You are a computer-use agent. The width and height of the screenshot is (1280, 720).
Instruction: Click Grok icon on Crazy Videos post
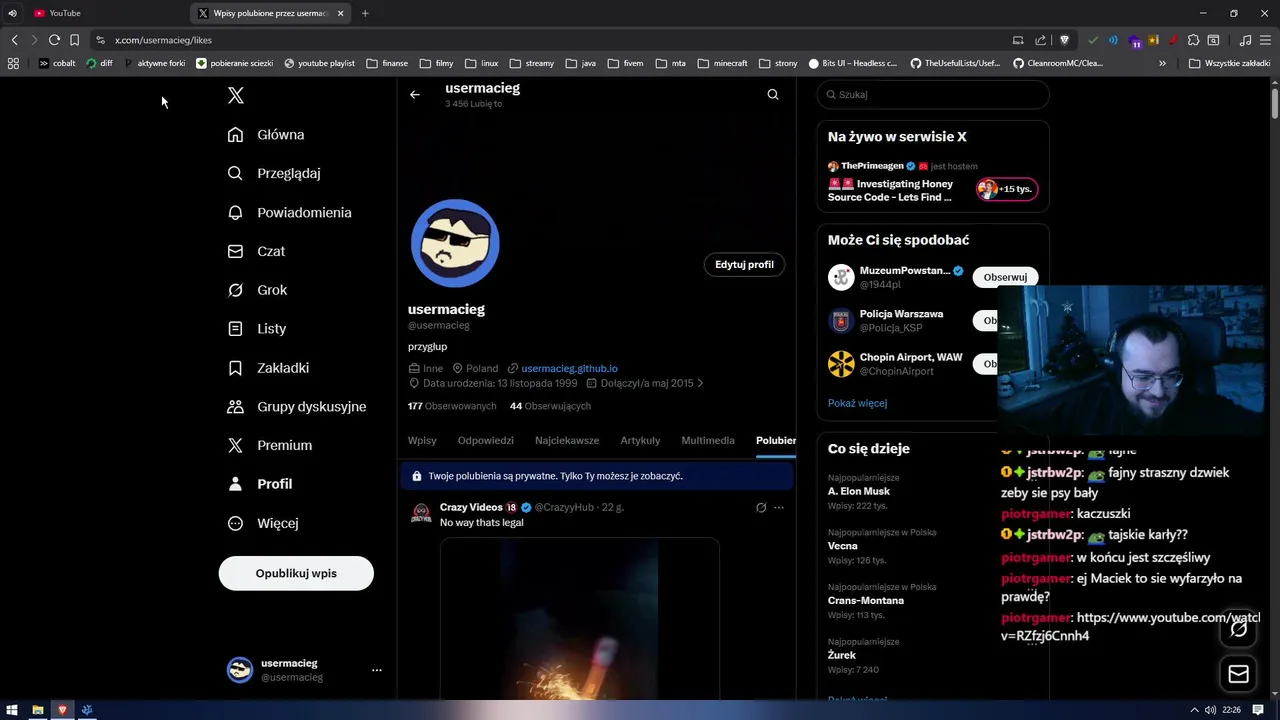(761, 508)
